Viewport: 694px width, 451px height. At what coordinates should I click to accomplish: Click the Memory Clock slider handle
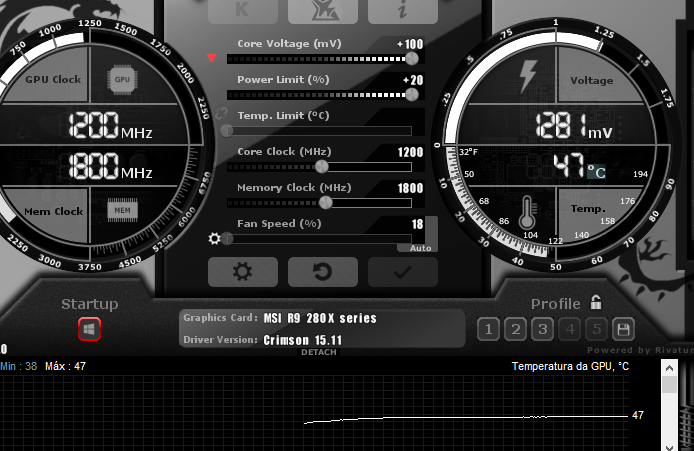[325, 203]
